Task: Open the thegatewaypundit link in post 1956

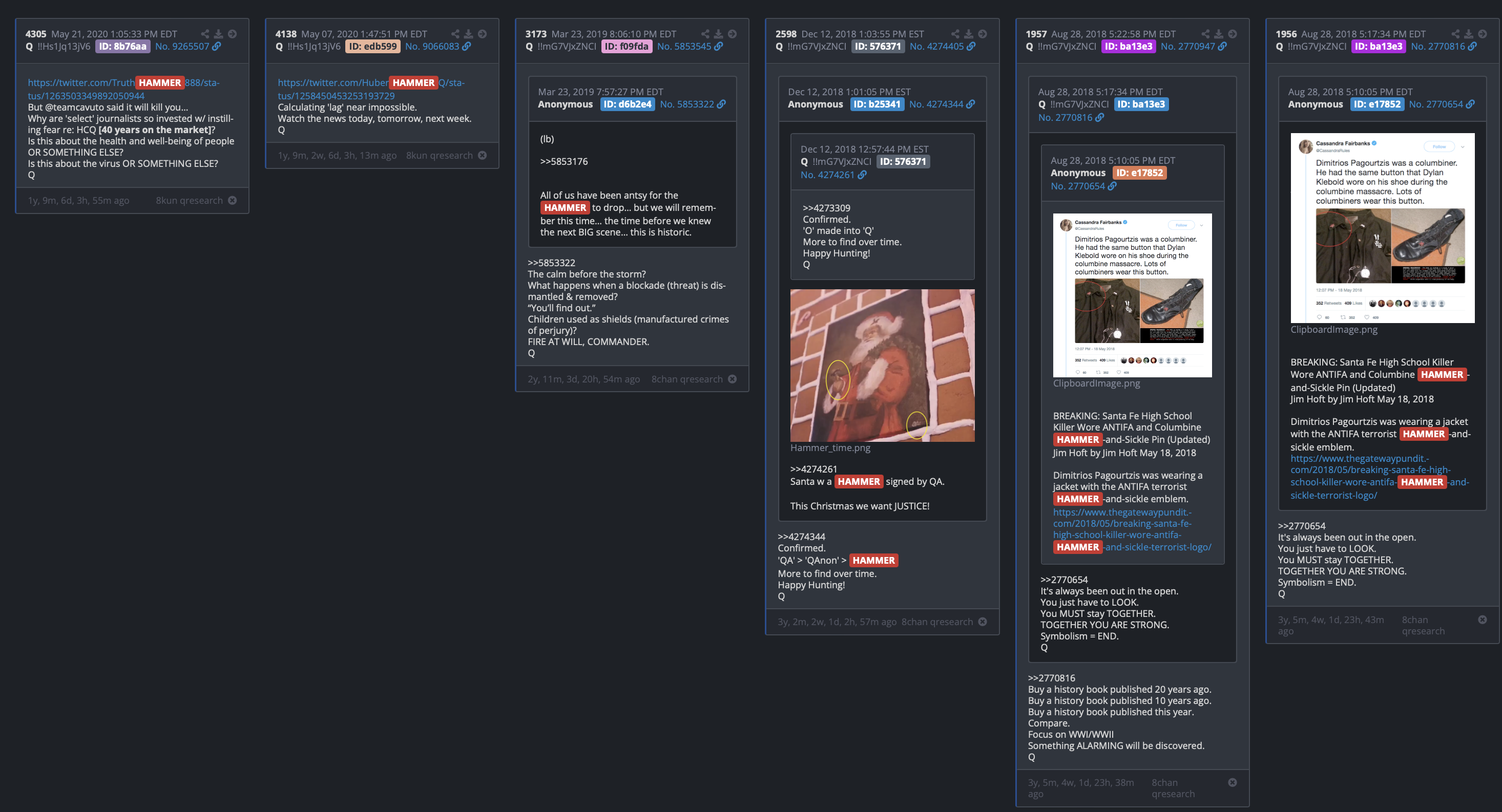Action: [x=1380, y=477]
